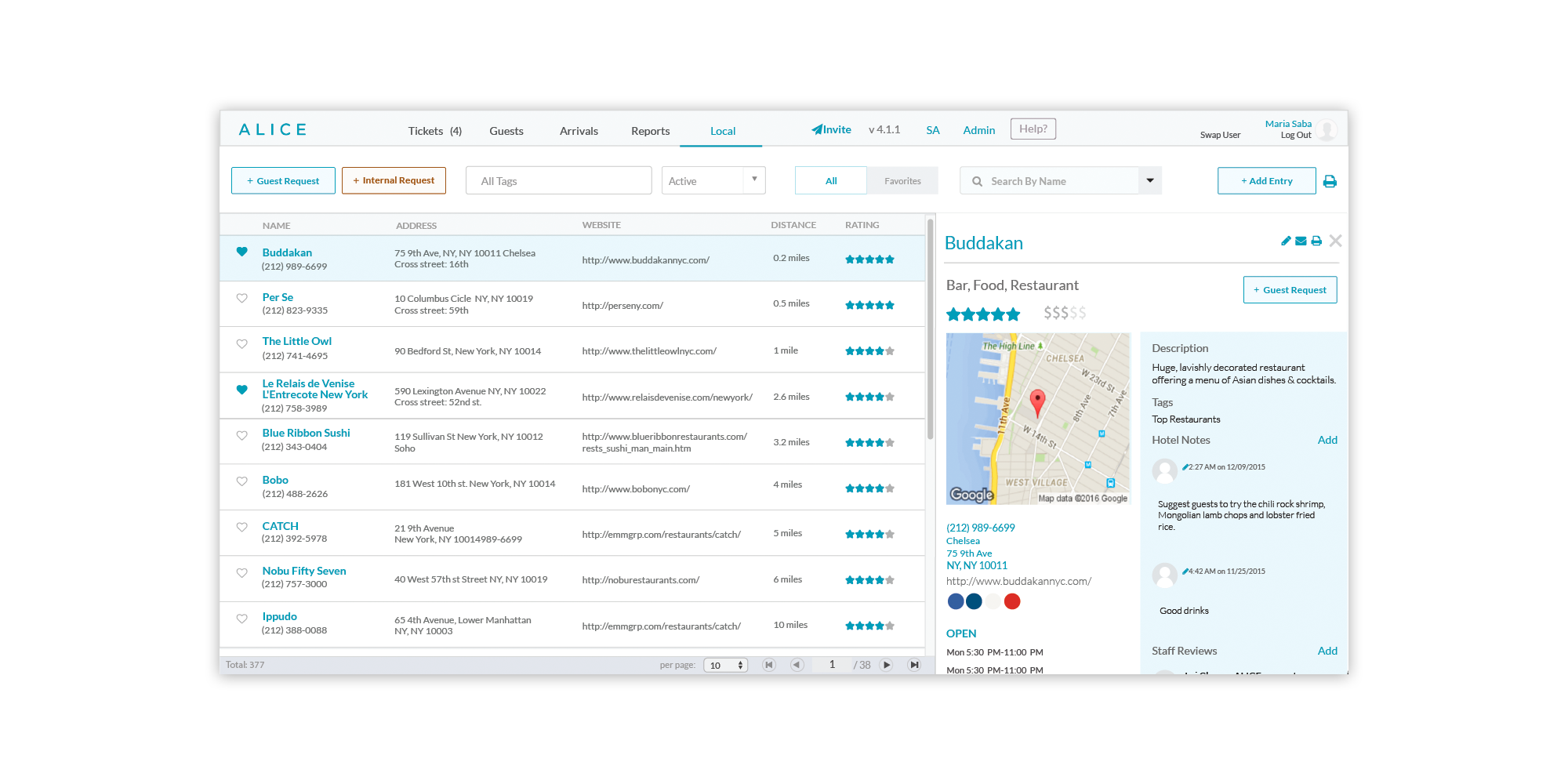This screenshot has height=784, width=1568.
Task: Open the Admin menu
Action: [x=978, y=130]
